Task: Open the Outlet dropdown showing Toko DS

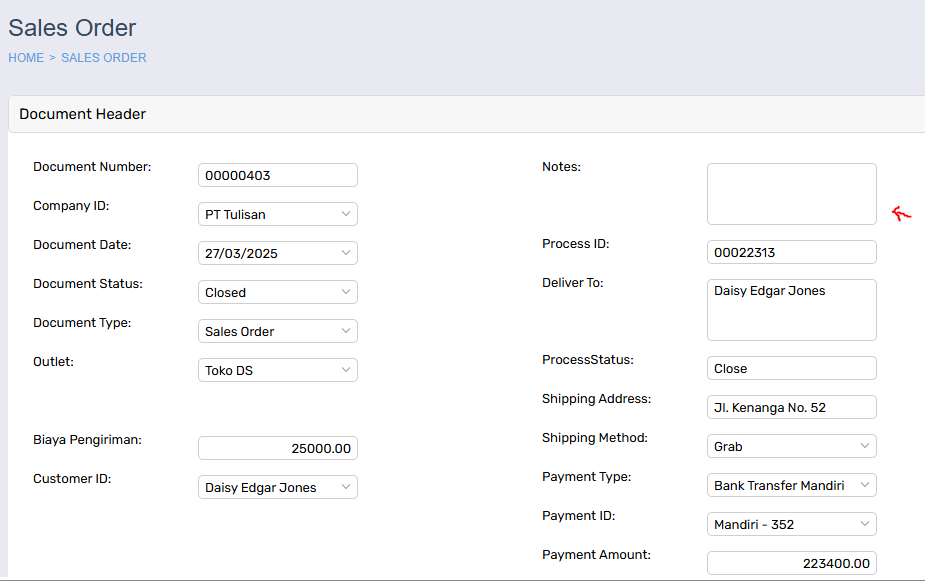Action: click(277, 370)
